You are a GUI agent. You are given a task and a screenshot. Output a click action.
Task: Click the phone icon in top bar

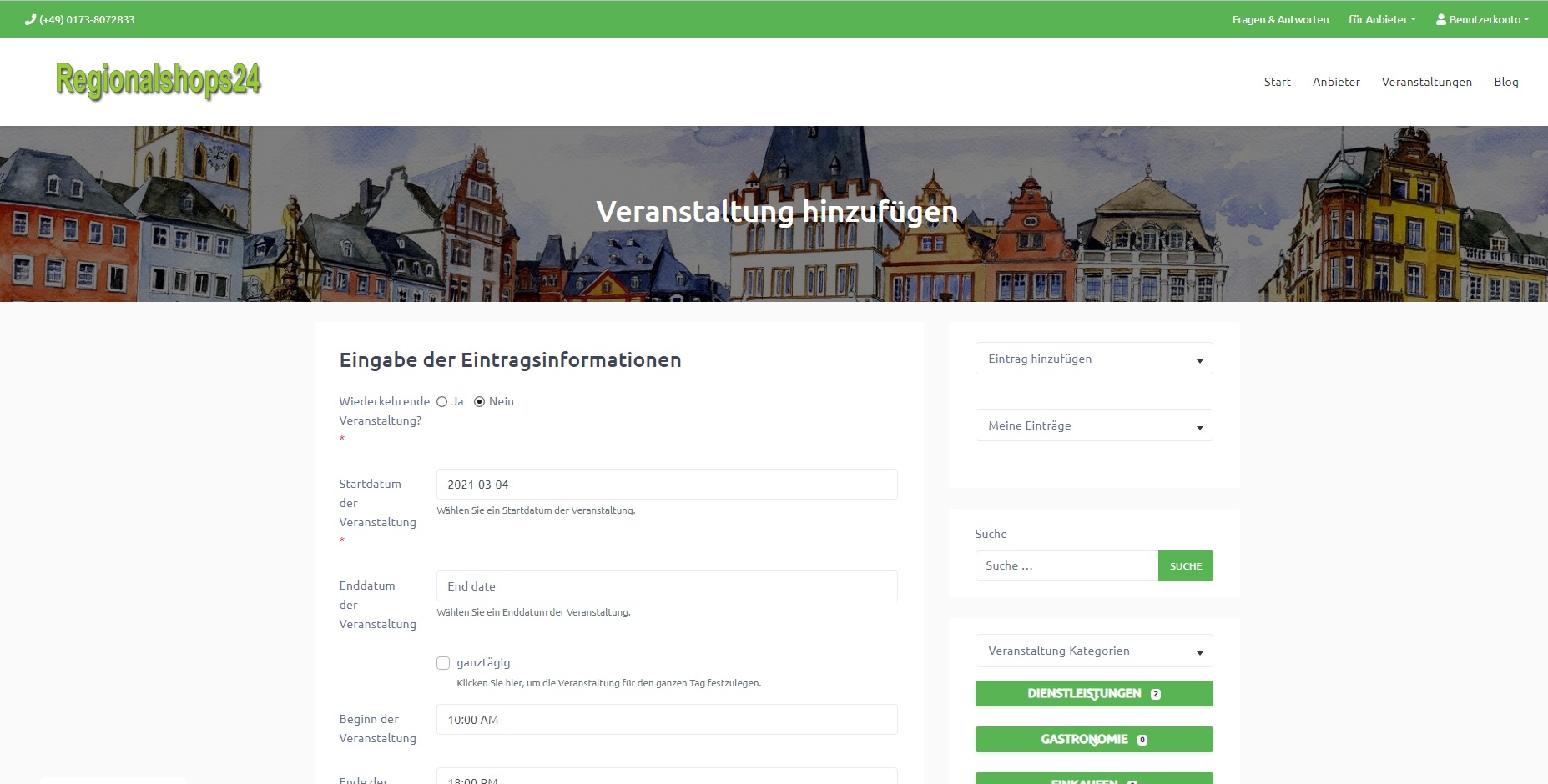coord(30,19)
